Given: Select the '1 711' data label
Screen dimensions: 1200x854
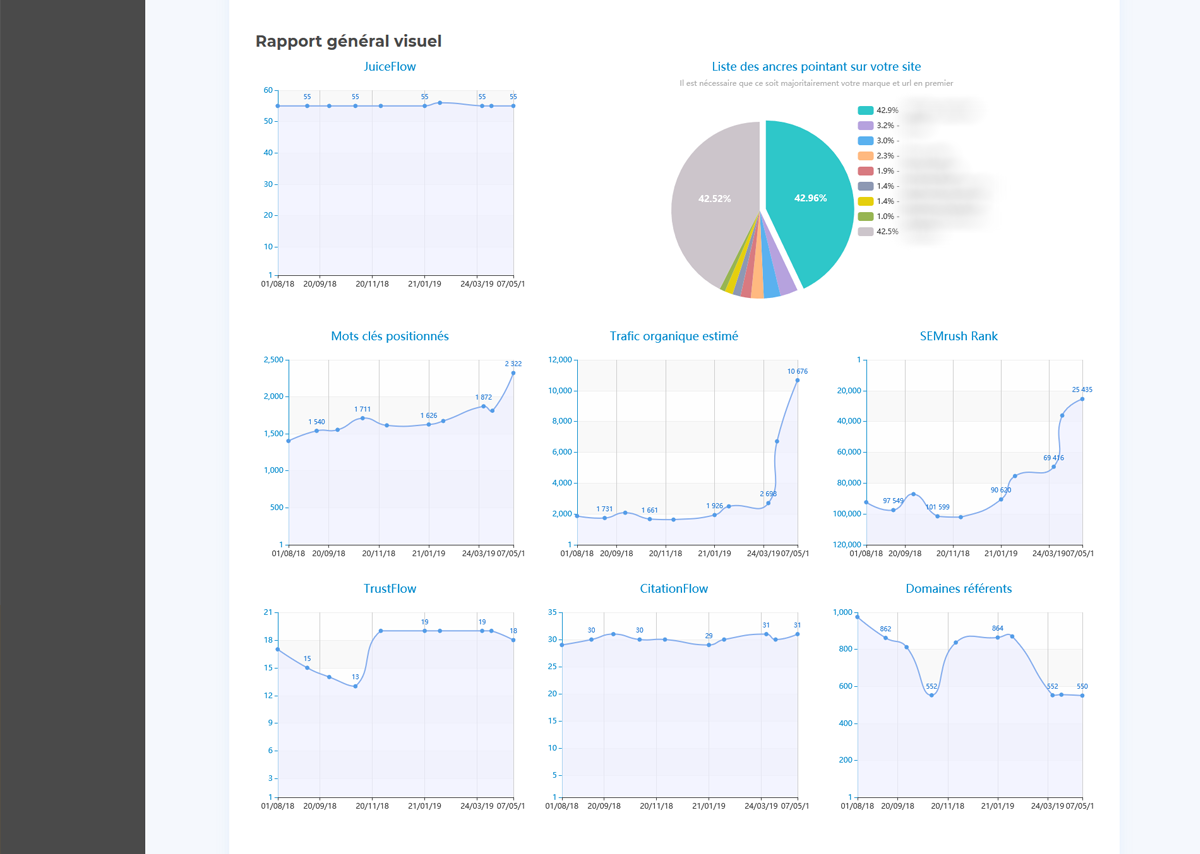Looking at the screenshot, I should click(363, 409).
